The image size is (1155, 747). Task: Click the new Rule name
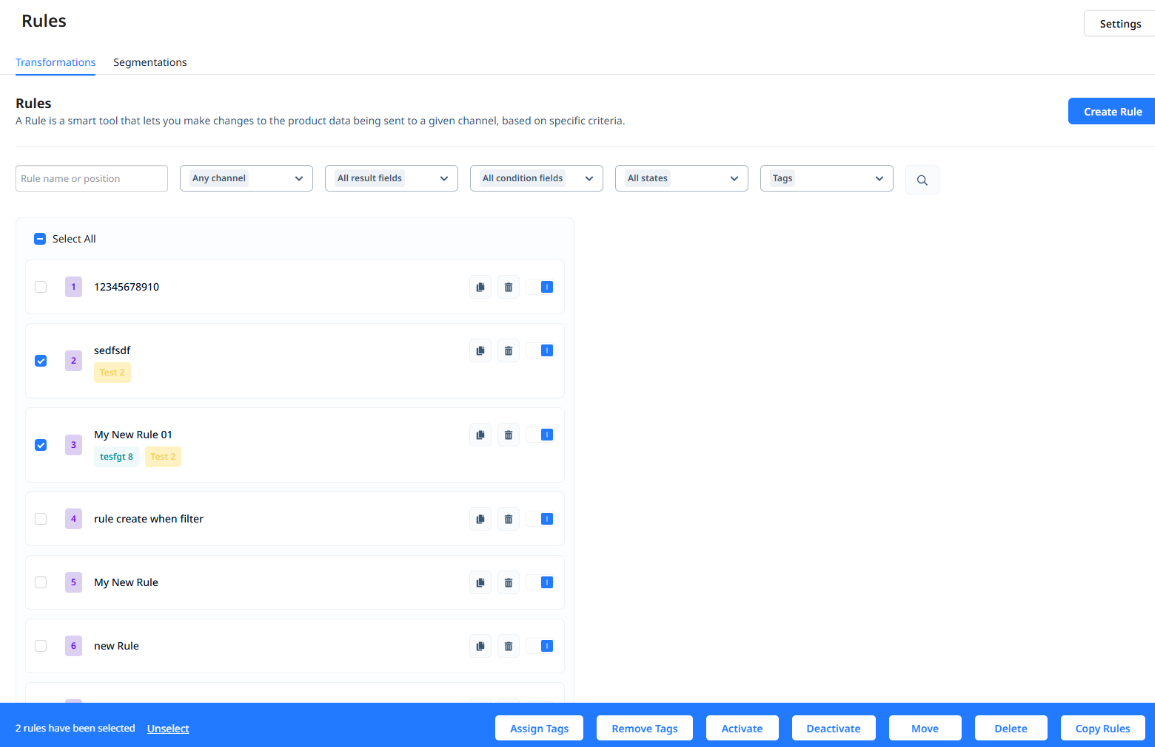(x=116, y=646)
